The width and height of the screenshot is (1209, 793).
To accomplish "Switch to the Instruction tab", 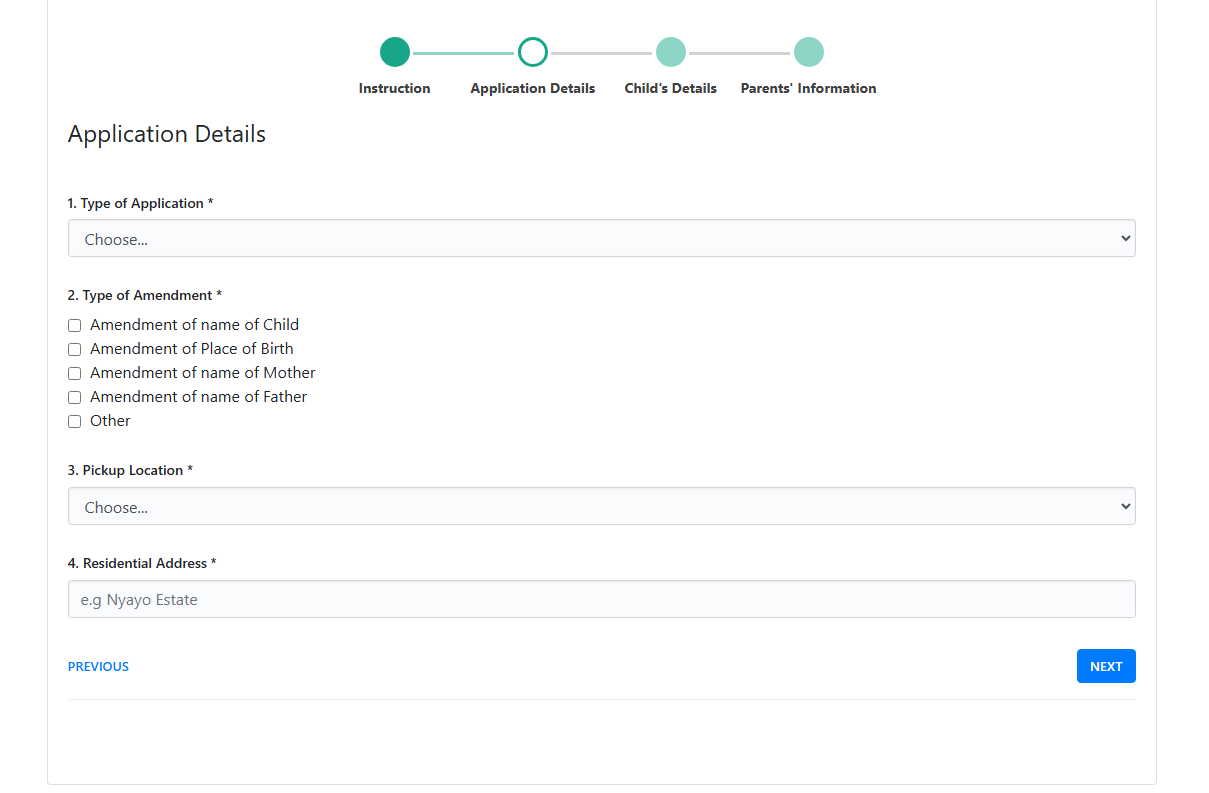I will pyautogui.click(x=394, y=88).
